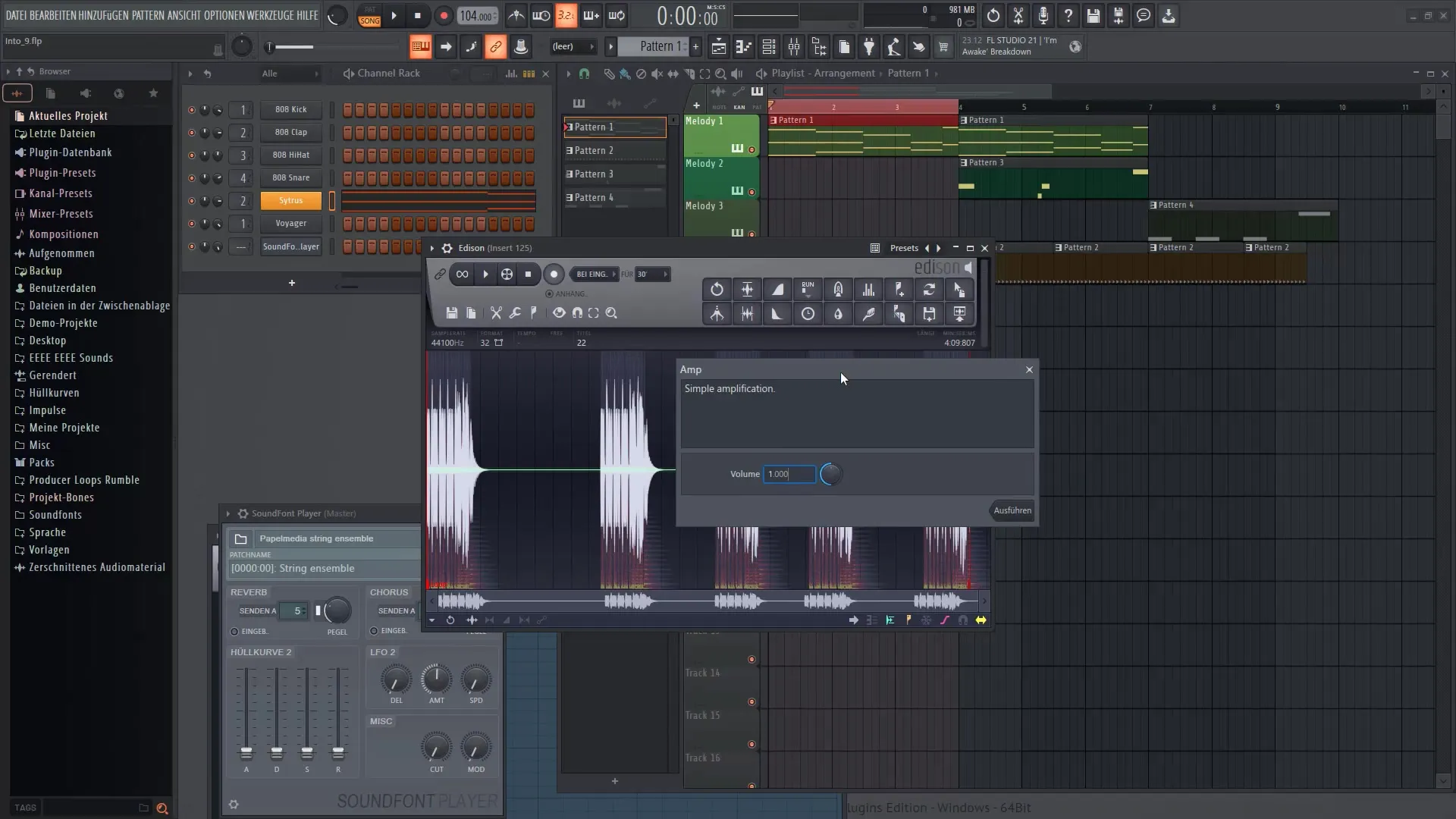Open the Alle channel filter dropdown
This screenshot has height=819, width=1456.
point(290,74)
